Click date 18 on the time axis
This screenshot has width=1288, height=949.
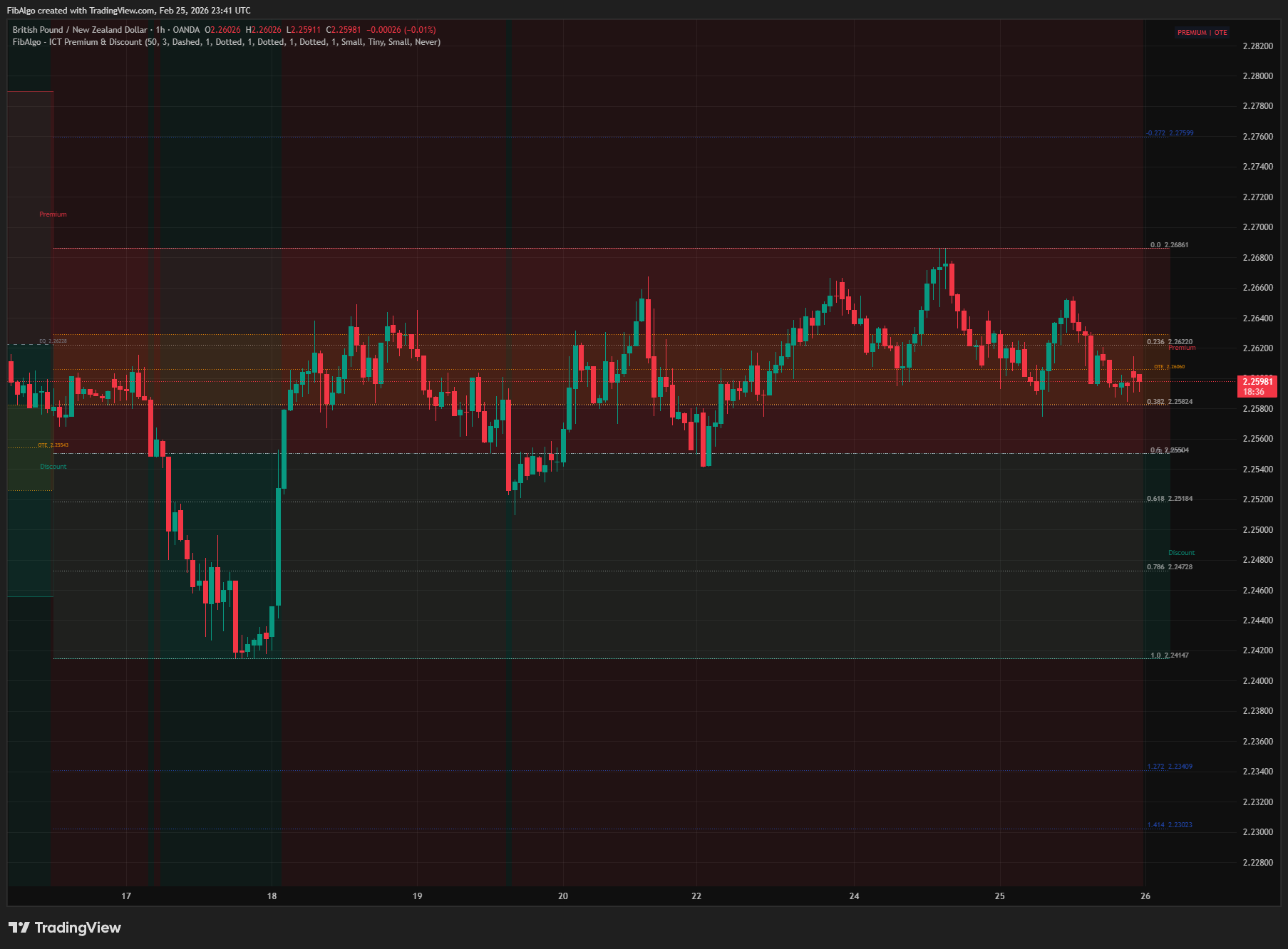(x=272, y=896)
